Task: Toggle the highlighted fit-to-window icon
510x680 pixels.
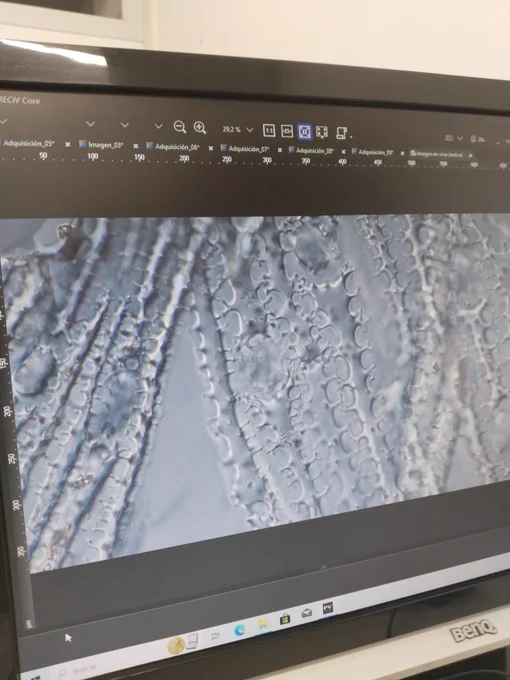Action: 304,131
